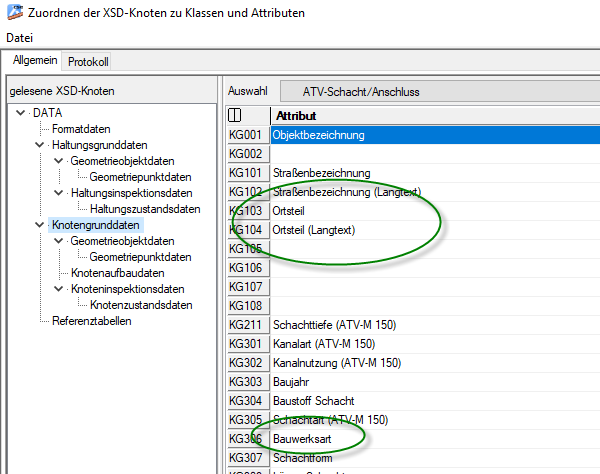The height and width of the screenshot is (474, 600).
Task: Collapse the Haltungsgrunddaten tree node
Action: (40, 145)
